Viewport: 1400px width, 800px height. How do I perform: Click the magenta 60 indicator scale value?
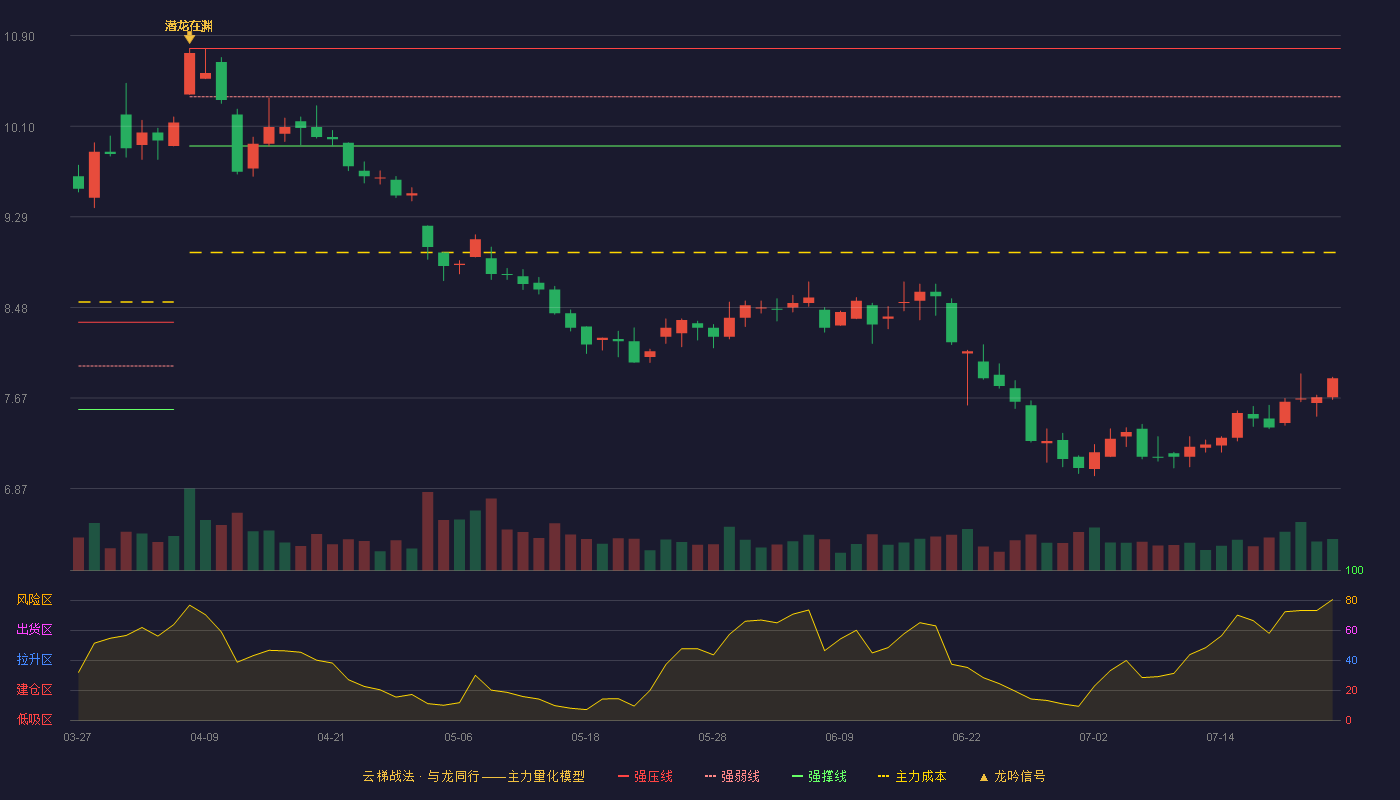click(x=1351, y=630)
